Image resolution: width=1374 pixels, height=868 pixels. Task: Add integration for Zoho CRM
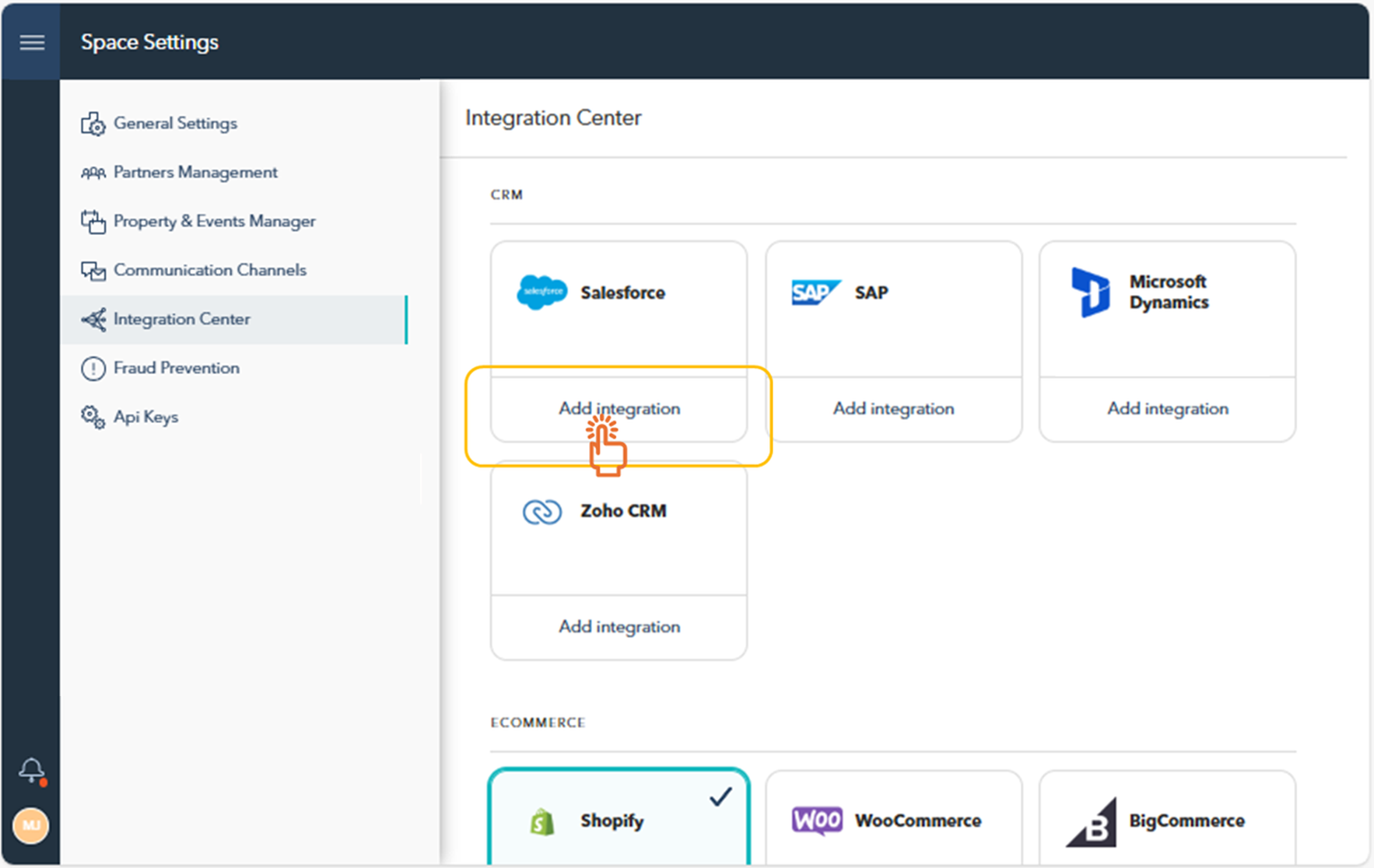point(619,627)
